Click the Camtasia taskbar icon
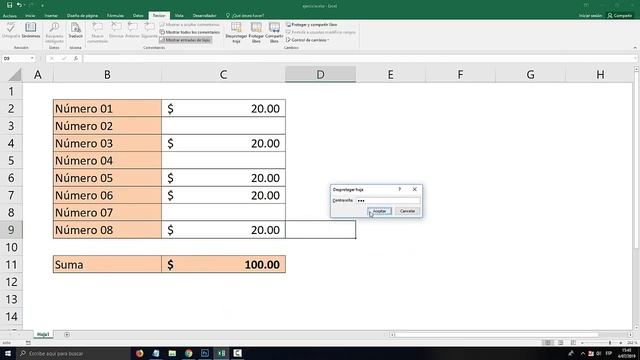Image resolution: width=640 pixels, height=360 pixels. tap(238, 353)
